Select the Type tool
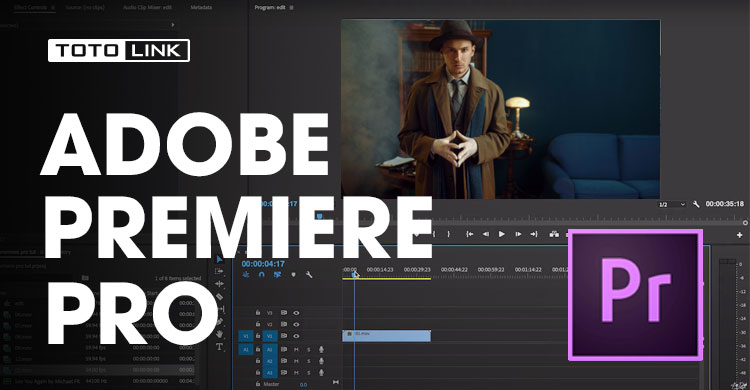 point(219,346)
